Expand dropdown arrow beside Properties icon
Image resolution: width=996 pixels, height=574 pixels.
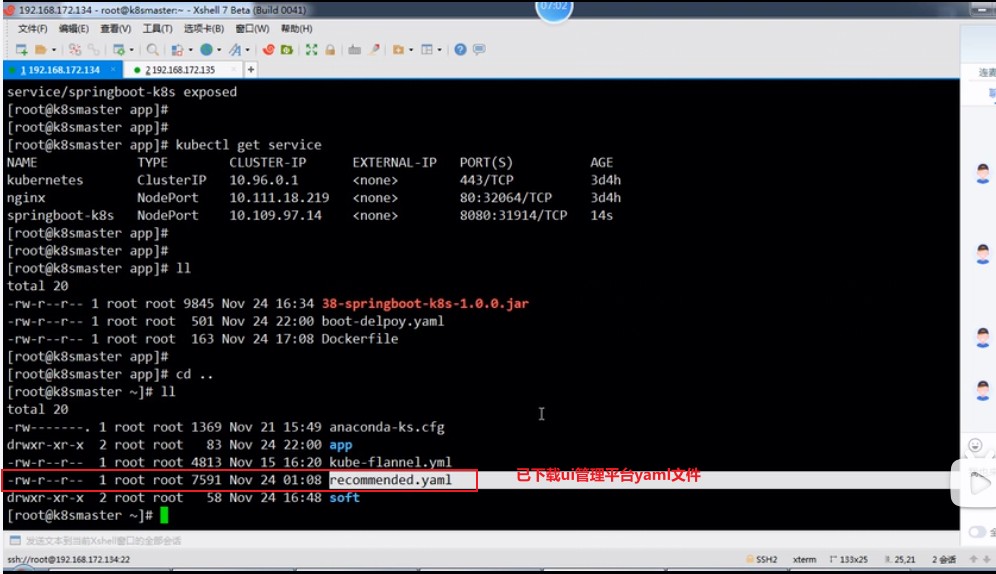[x=131, y=50]
